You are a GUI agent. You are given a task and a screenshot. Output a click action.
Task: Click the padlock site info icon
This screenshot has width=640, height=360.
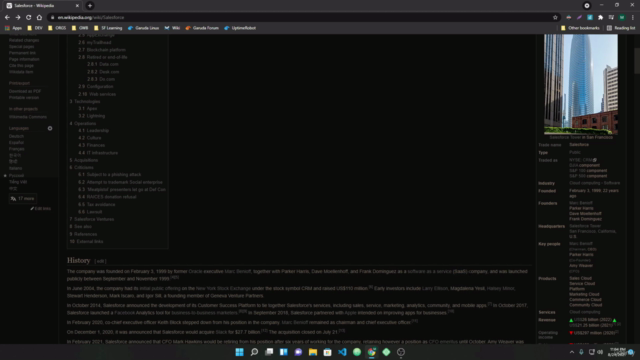[x=53, y=18]
